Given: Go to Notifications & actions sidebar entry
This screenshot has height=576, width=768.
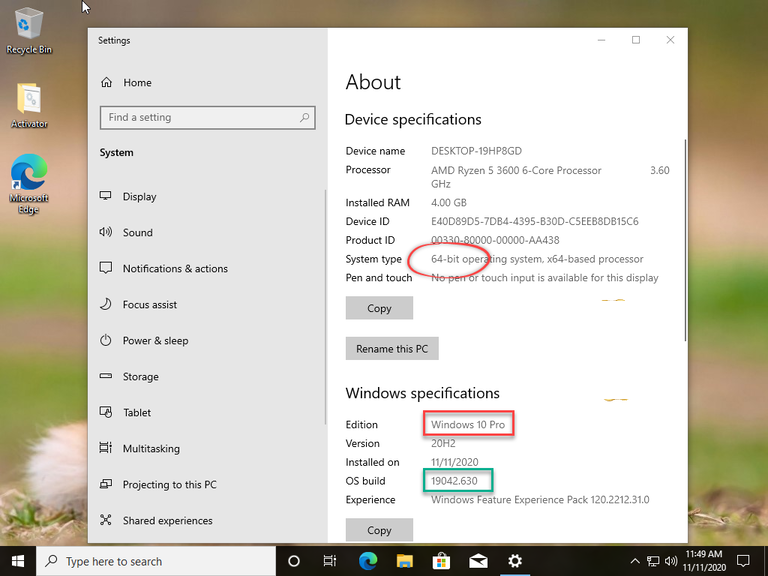Looking at the screenshot, I should click(175, 268).
